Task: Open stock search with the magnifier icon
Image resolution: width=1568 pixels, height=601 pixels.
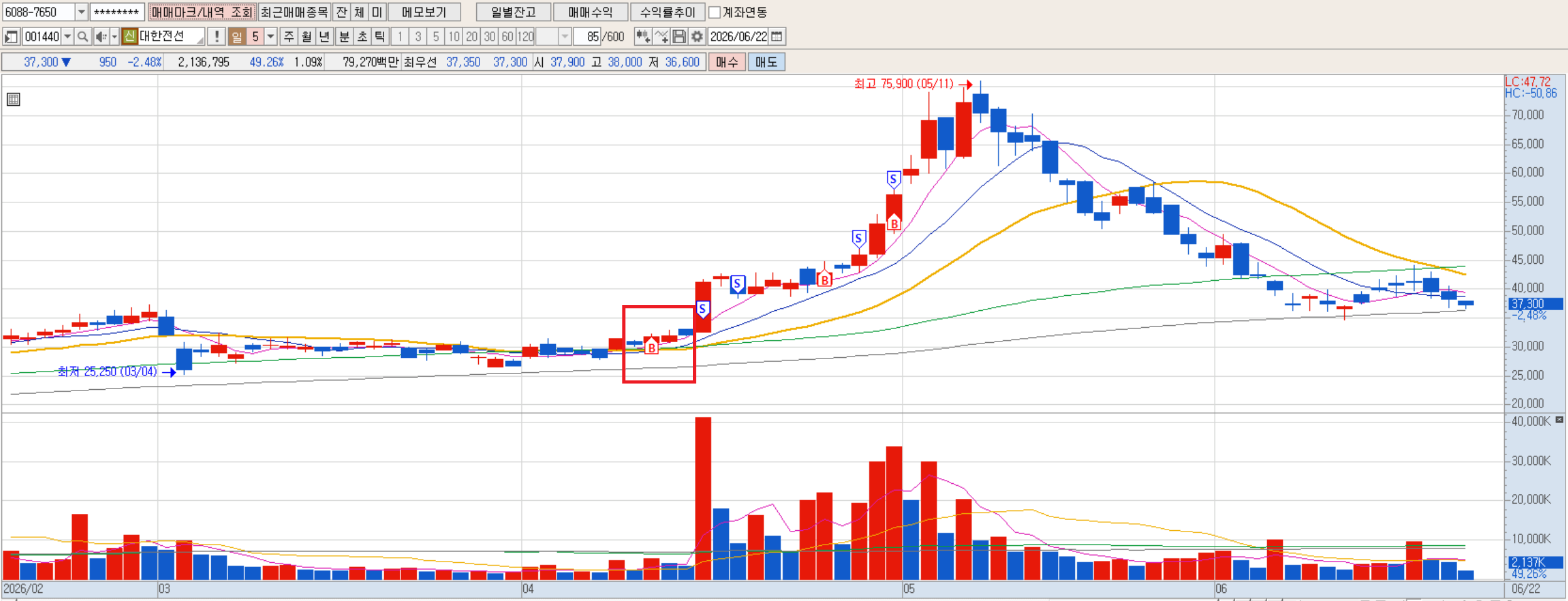Action: (x=83, y=37)
